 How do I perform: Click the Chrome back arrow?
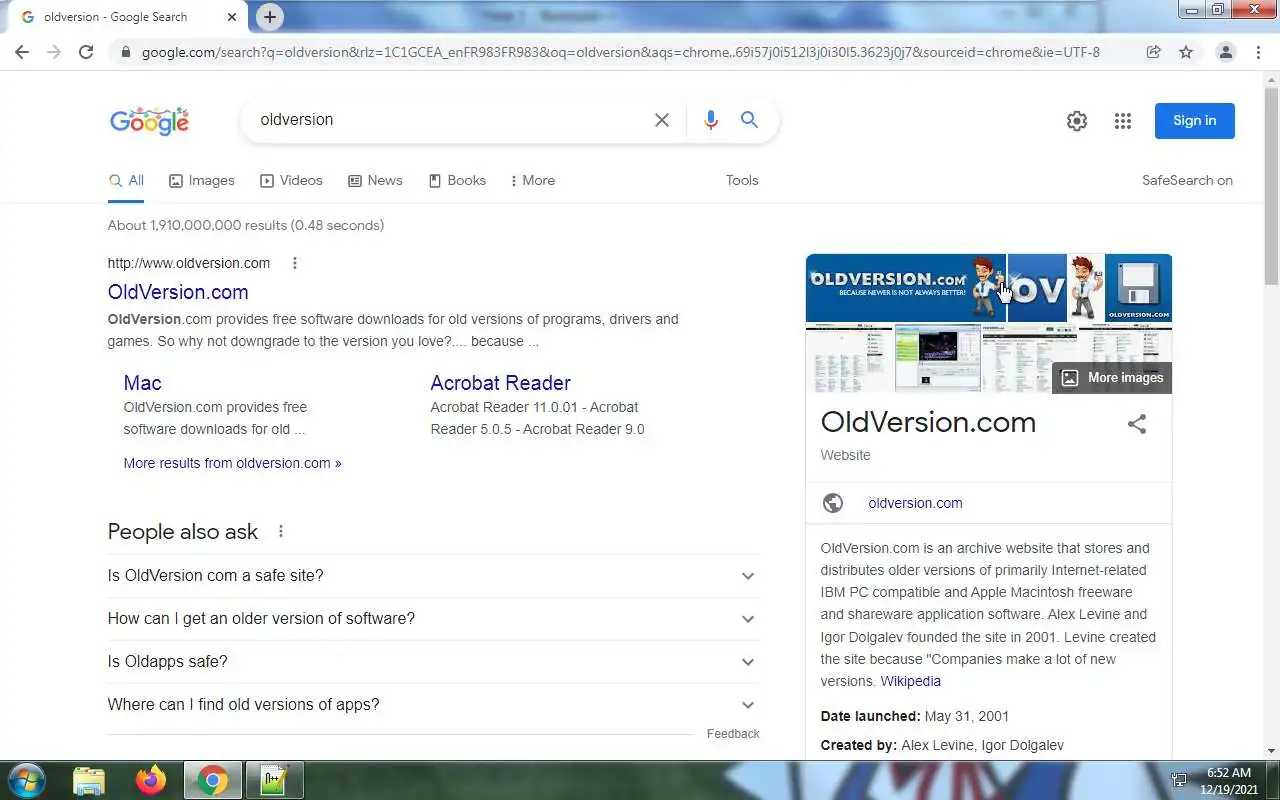(x=22, y=52)
